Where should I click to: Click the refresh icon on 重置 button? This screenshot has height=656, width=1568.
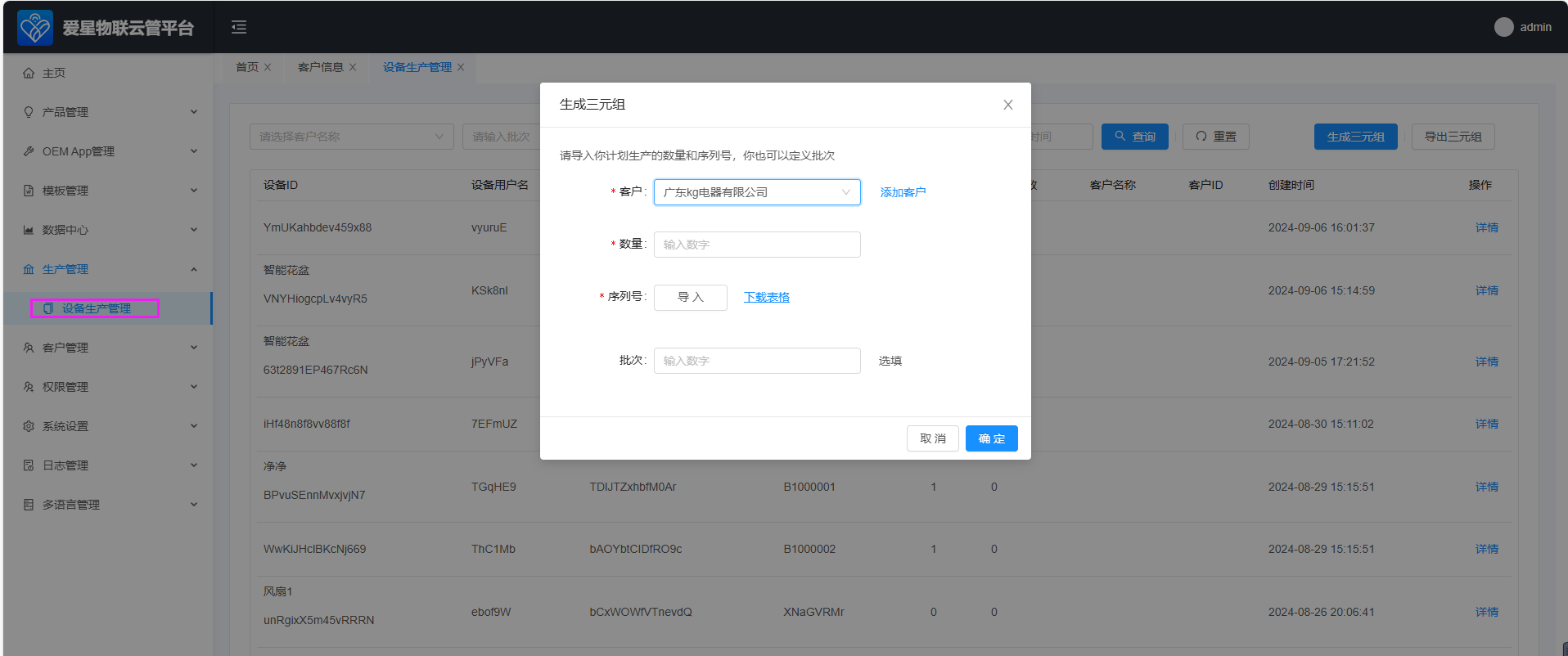[x=1201, y=137]
